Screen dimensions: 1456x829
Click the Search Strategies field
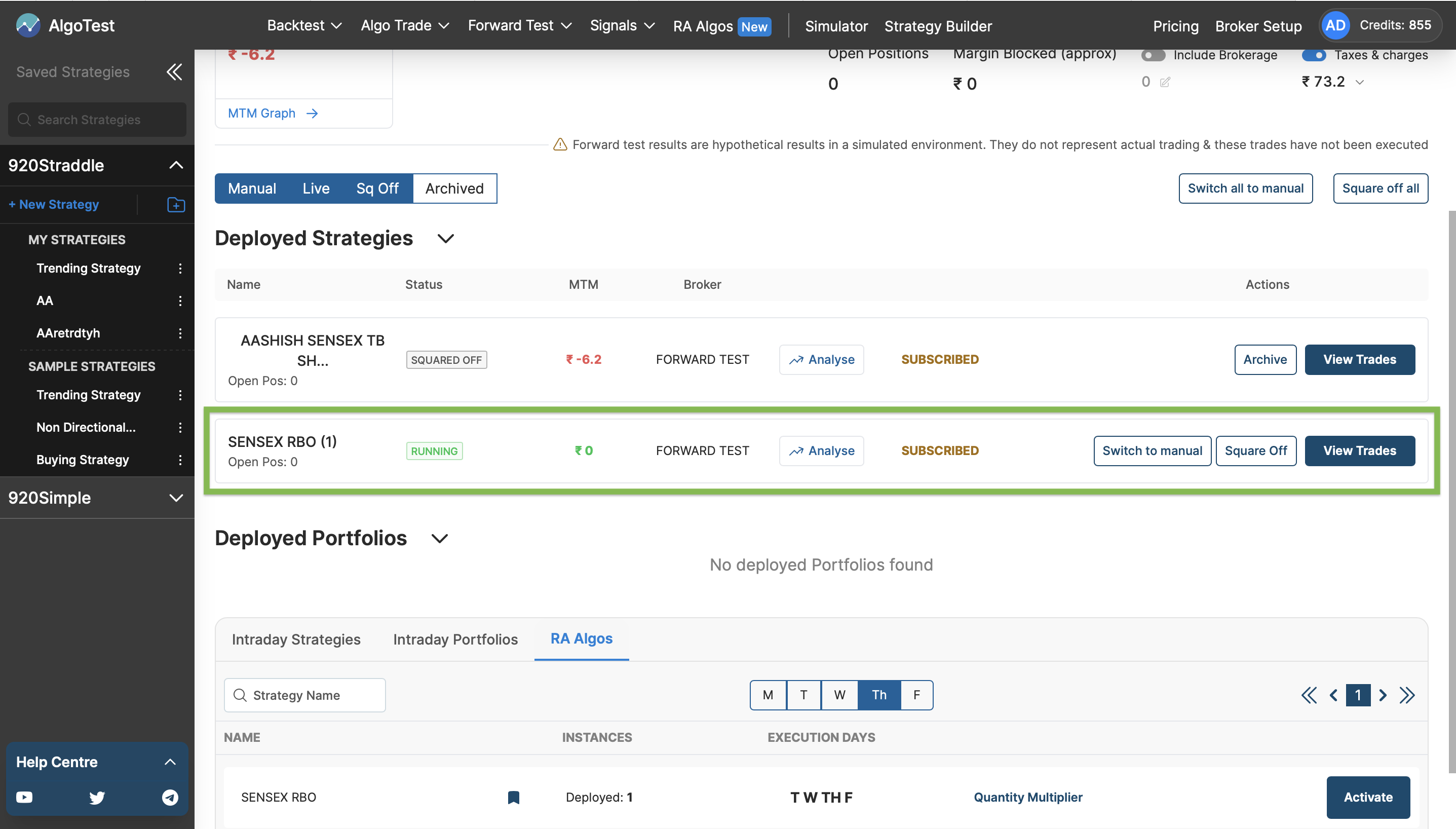pyautogui.click(x=97, y=120)
